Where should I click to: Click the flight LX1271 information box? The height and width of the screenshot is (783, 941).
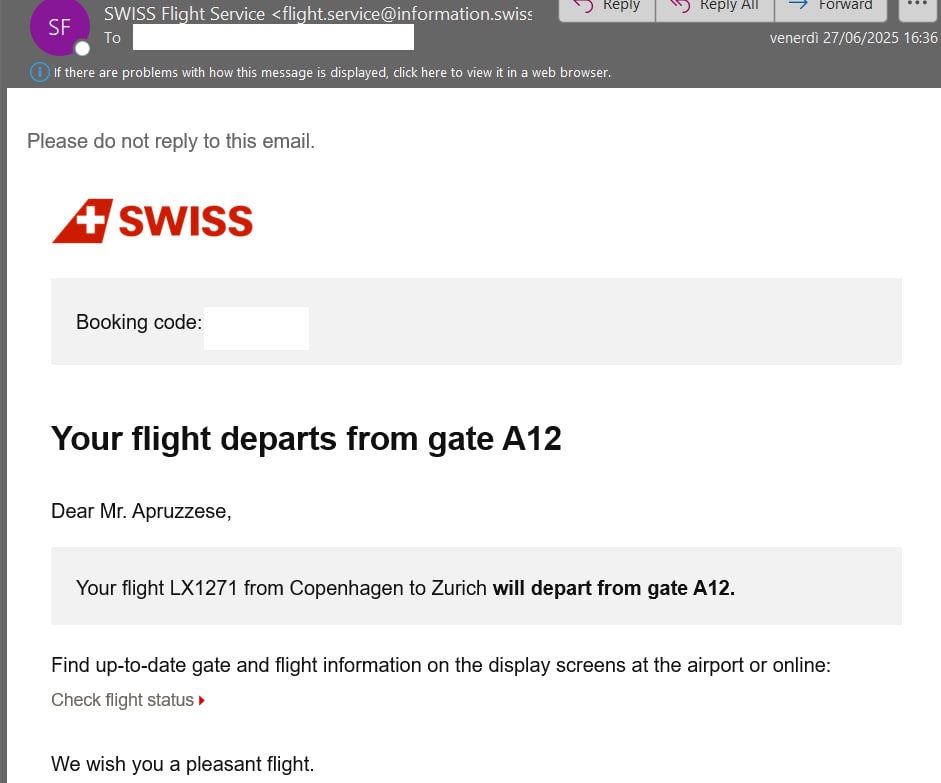(476, 586)
